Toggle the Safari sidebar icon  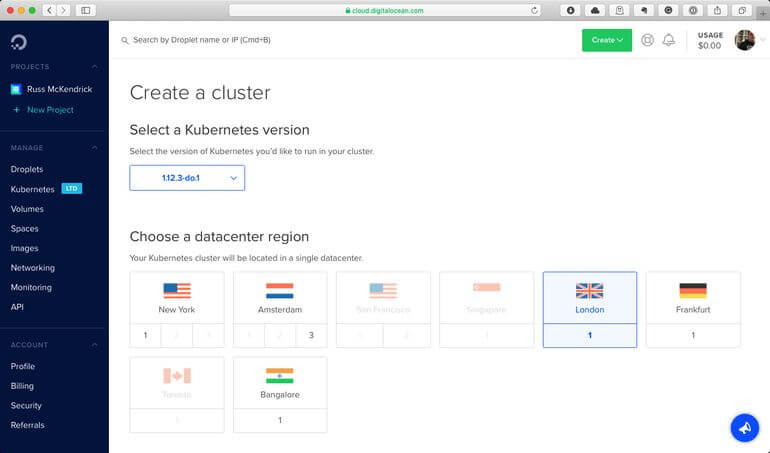coord(85,10)
